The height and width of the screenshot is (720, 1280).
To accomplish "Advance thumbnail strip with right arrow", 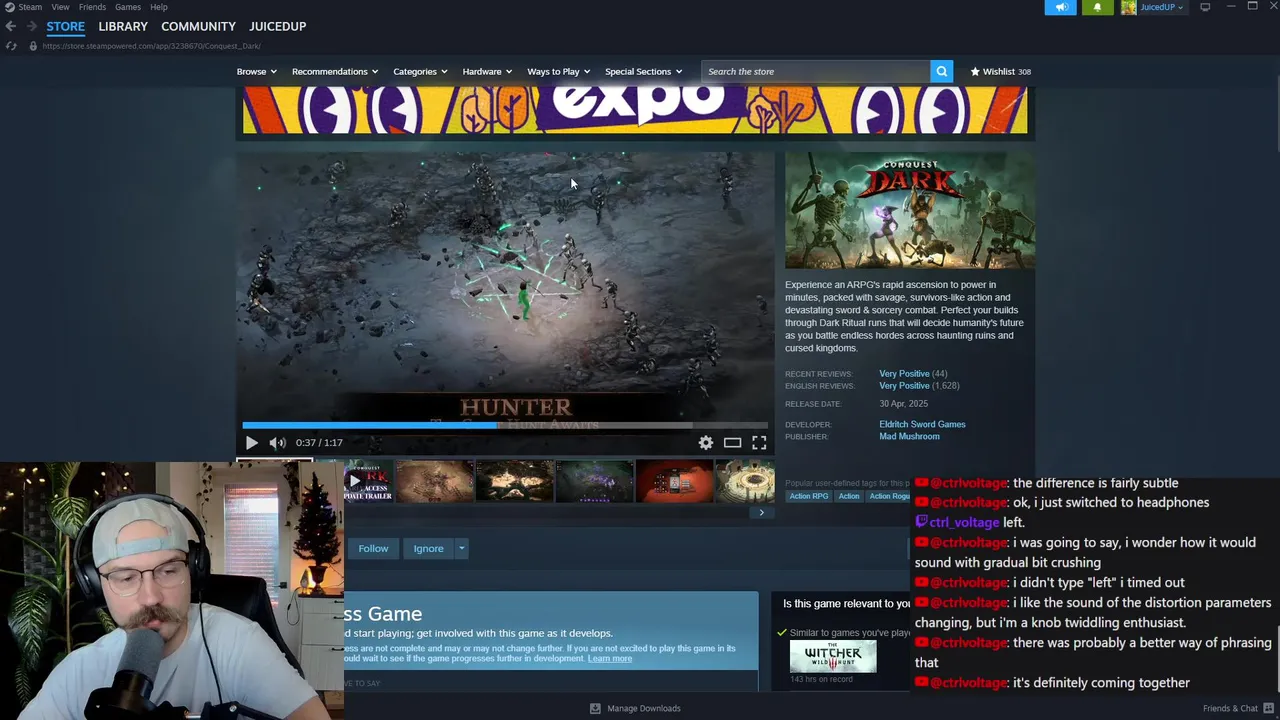I will pyautogui.click(x=761, y=513).
